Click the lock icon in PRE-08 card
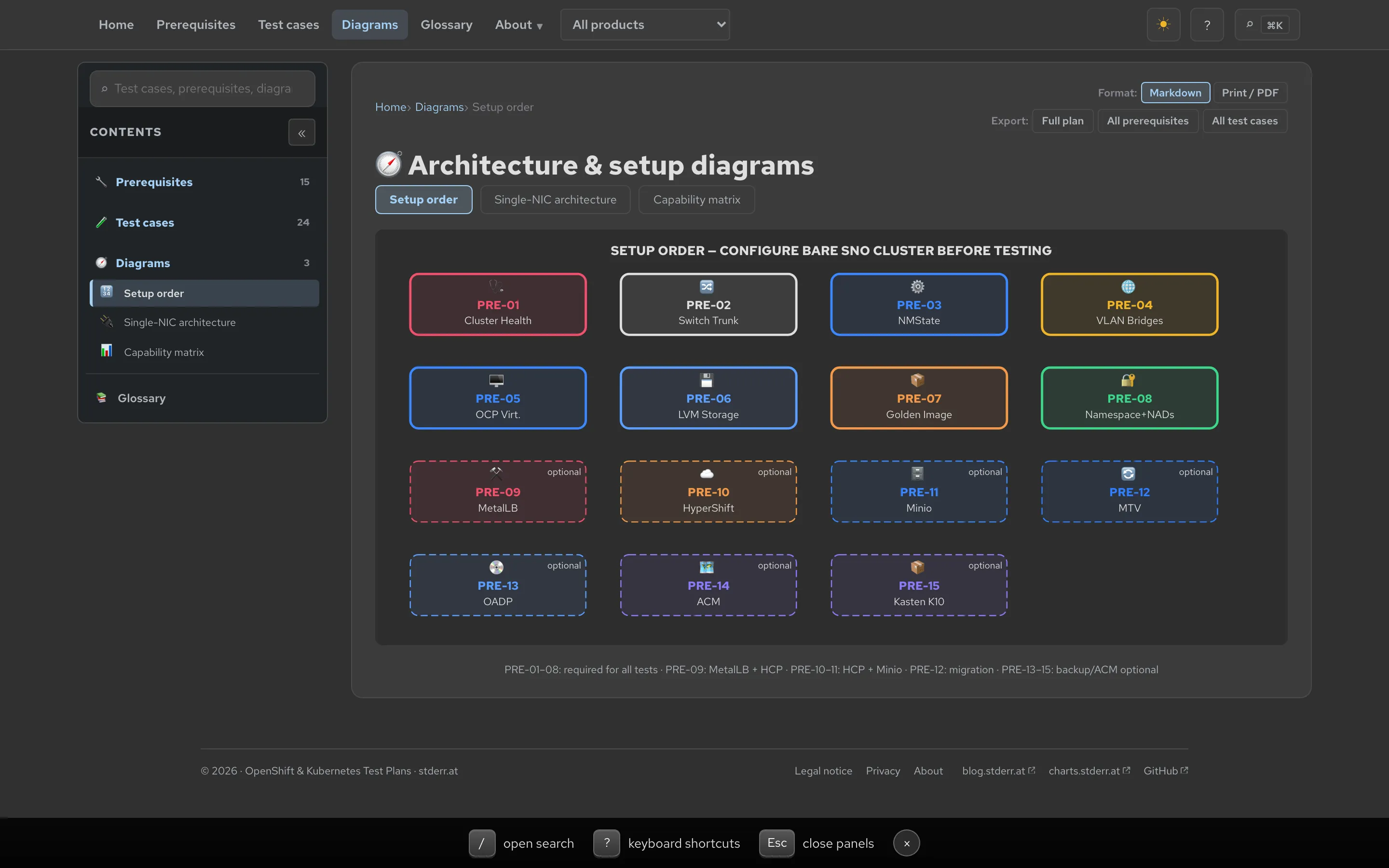Screen dimensions: 1389x868 coord(1128,380)
